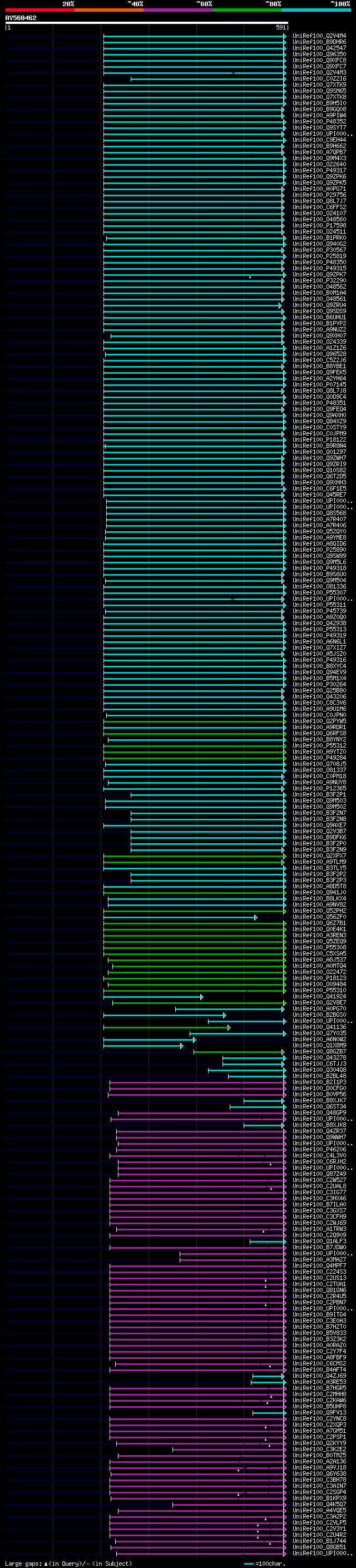356x1568 pixels.
Task: Click UniRef100_B2BGS0 hit label
Action: [x=319, y=1015]
